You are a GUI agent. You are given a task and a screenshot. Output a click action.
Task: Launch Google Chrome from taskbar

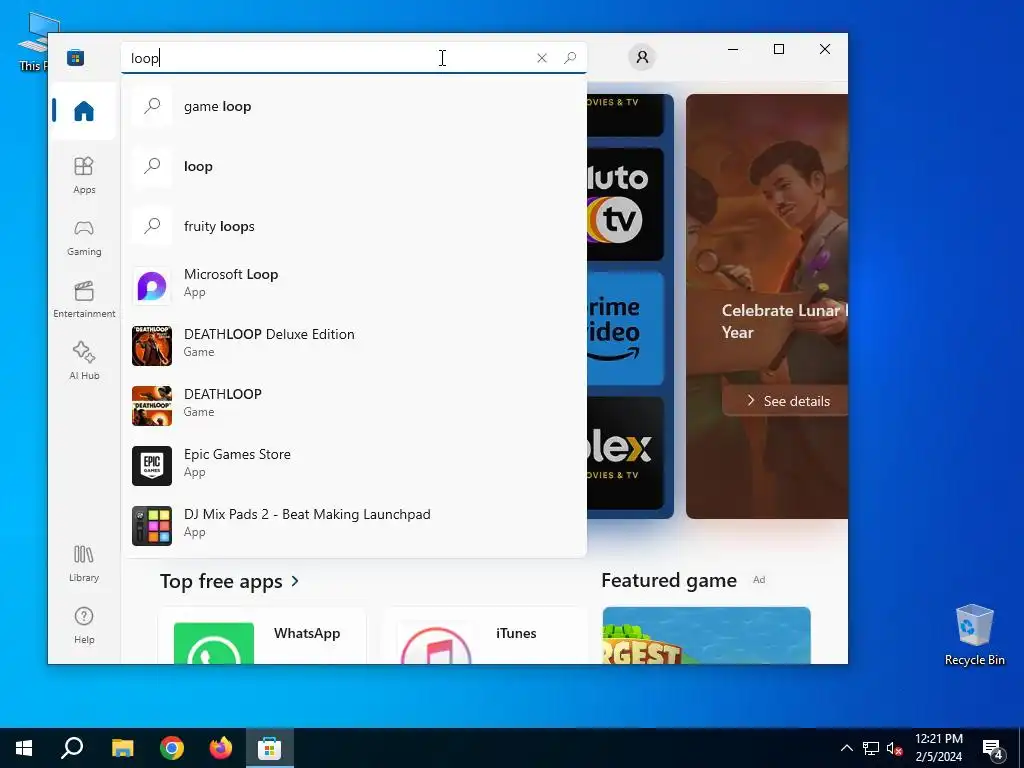(172, 748)
